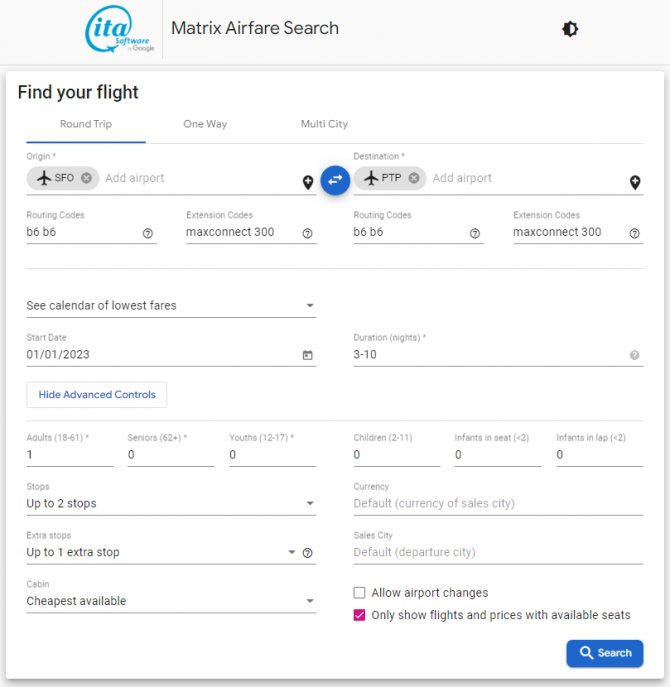Image resolution: width=670 pixels, height=687 pixels.
Task: Open the Cabin dropdown
Action: (x=170, y=601)
